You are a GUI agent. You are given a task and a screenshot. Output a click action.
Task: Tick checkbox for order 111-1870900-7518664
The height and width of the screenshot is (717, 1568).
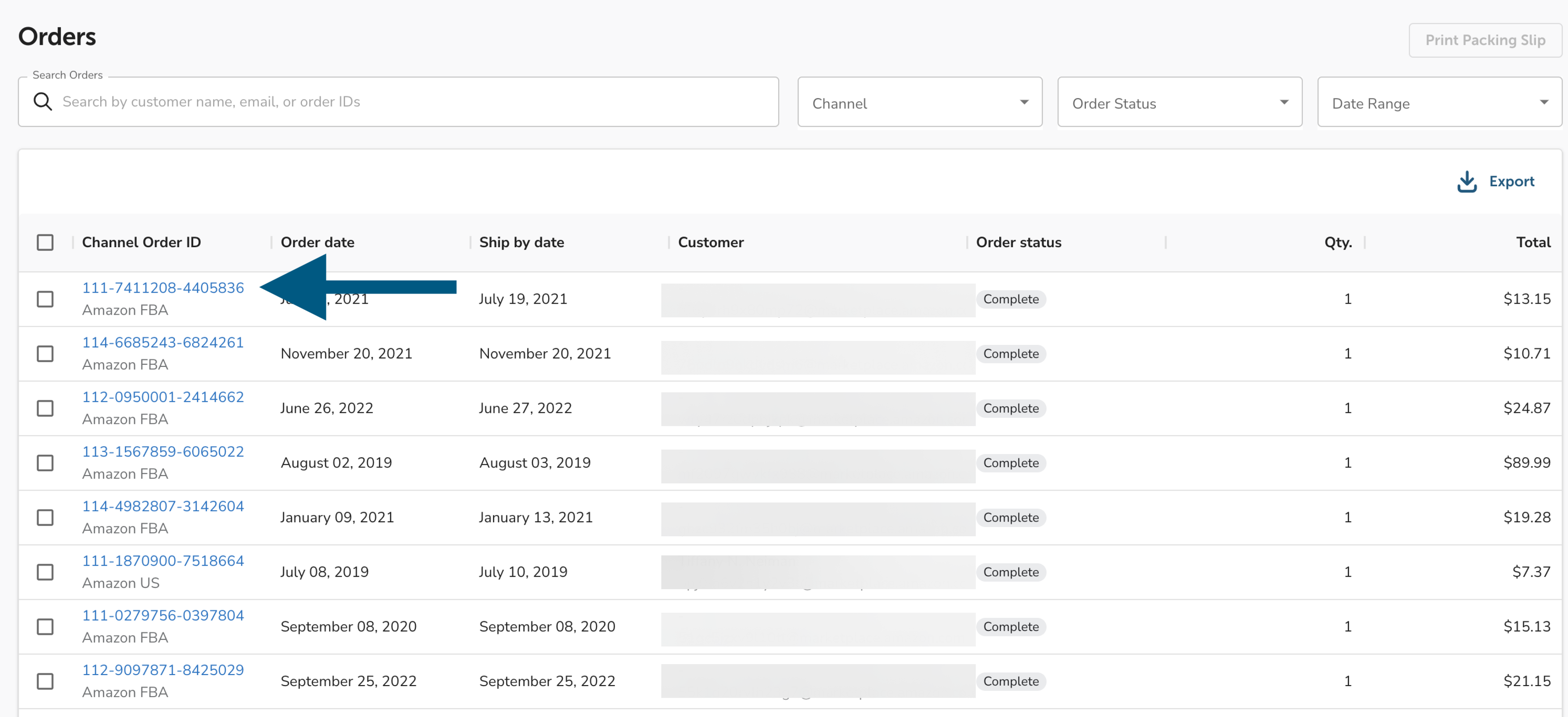(x=45, y=572)
